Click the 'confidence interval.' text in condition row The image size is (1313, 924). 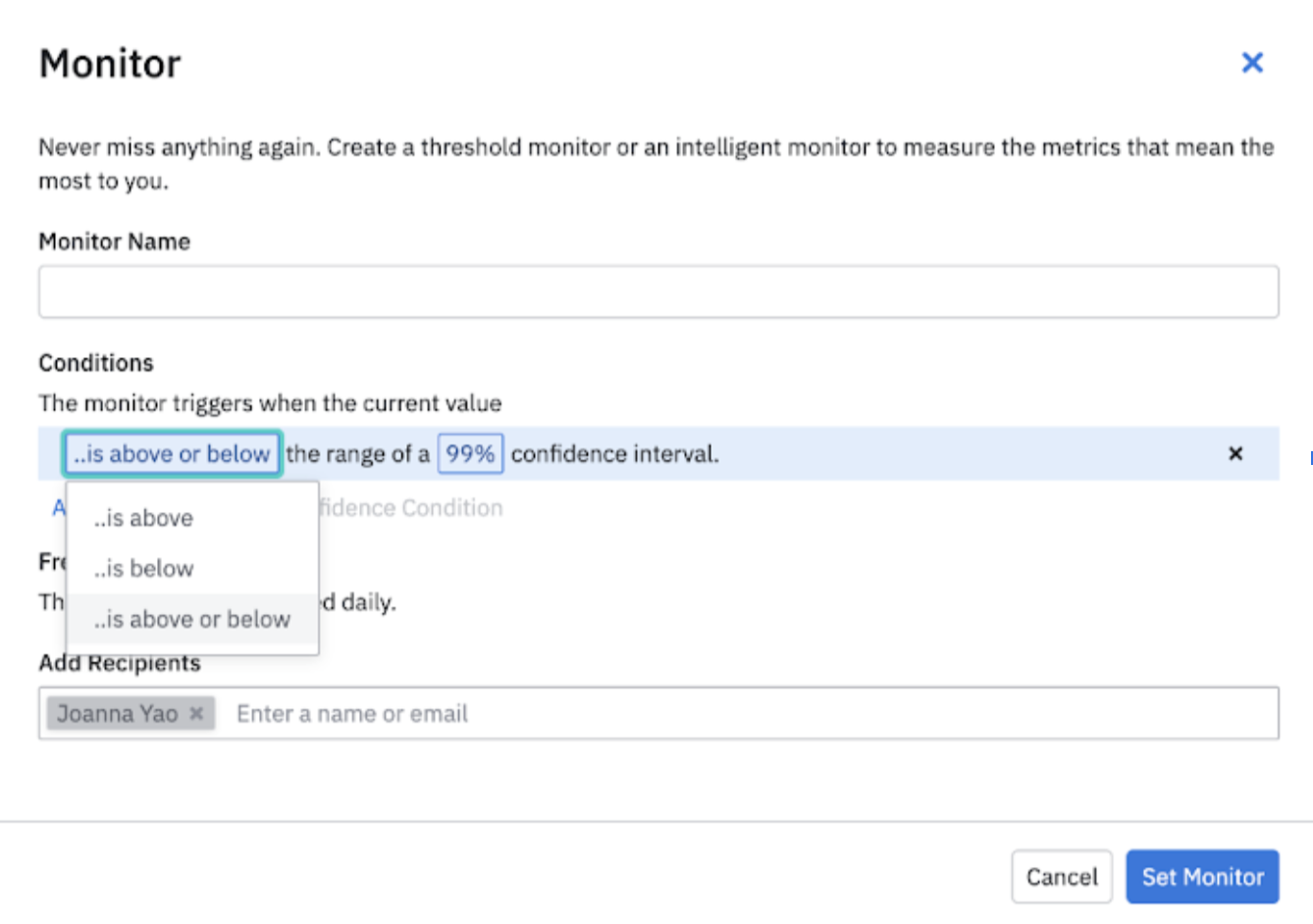click(x=614, y=454)
